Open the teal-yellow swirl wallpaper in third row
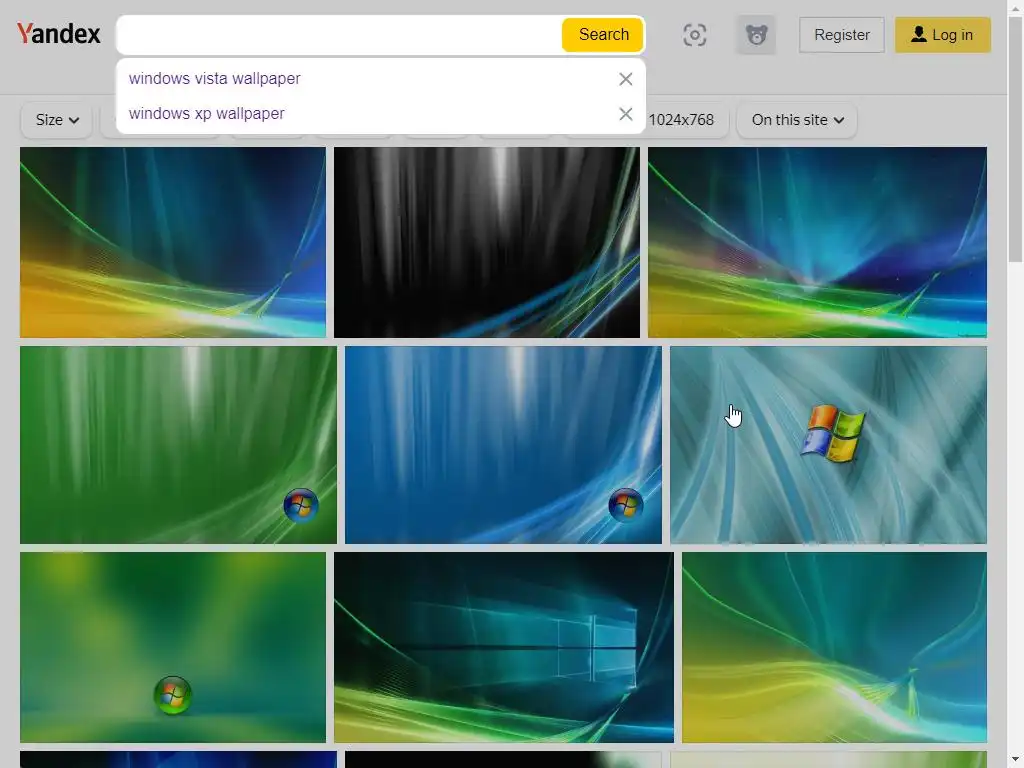 point(834,647)
